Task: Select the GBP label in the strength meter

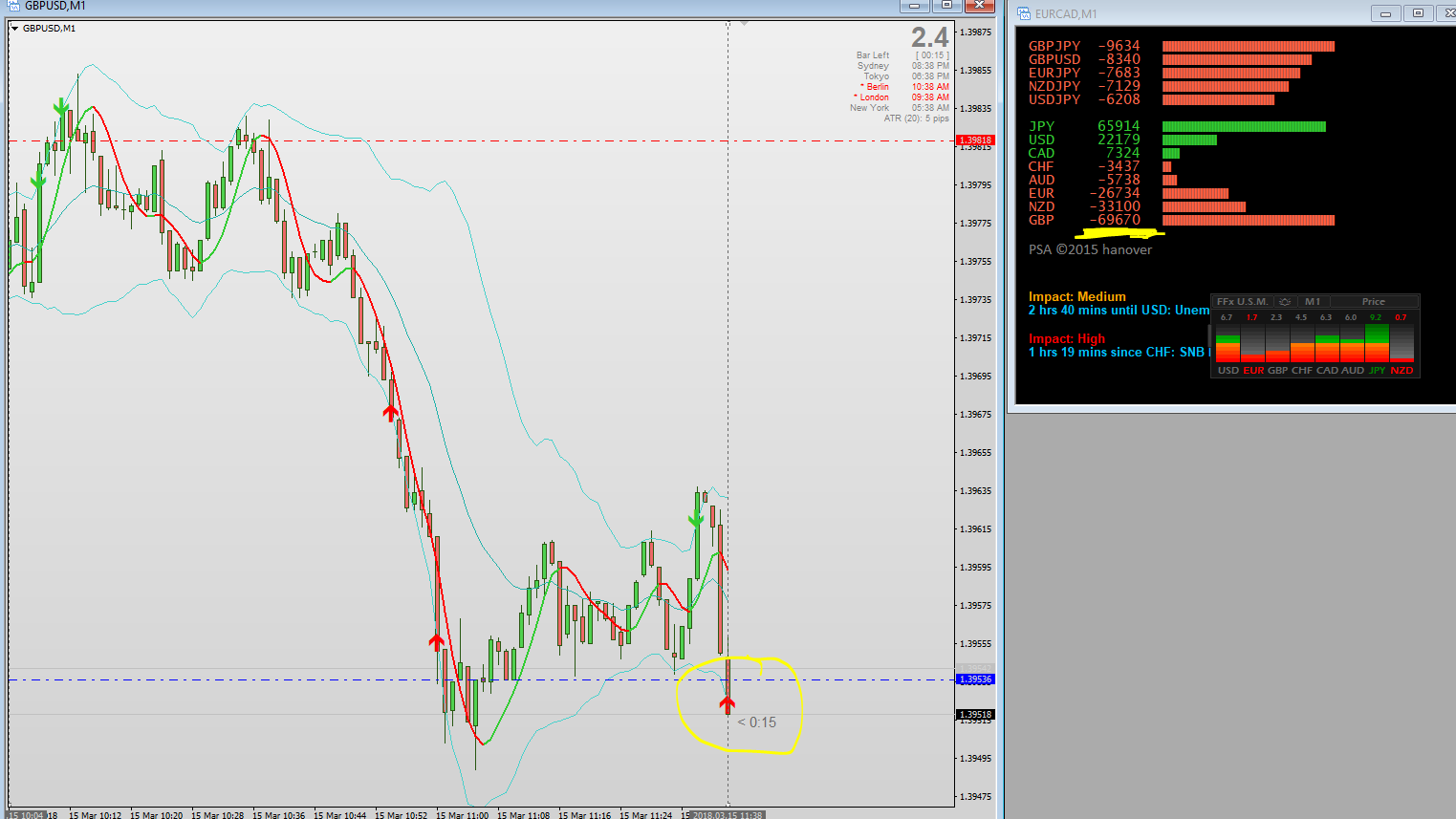Action: (x=1277, y=371)
